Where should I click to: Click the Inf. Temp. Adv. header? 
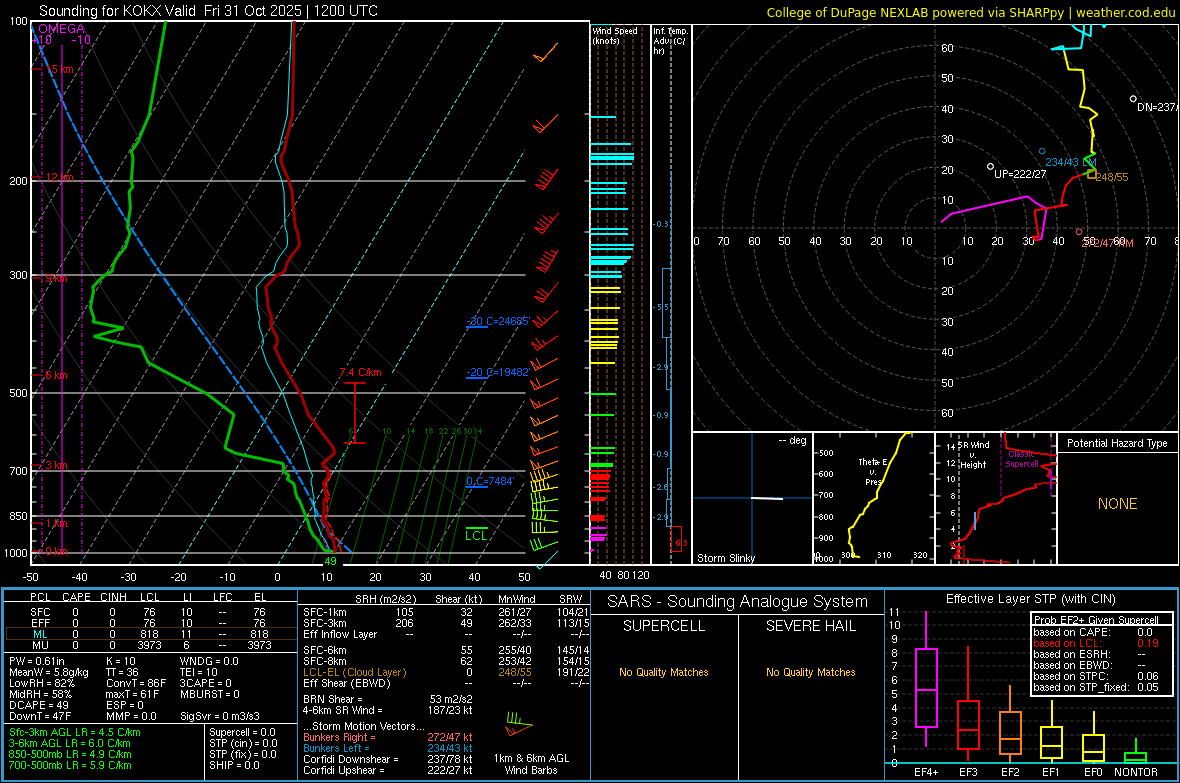[x=670, y=41]
